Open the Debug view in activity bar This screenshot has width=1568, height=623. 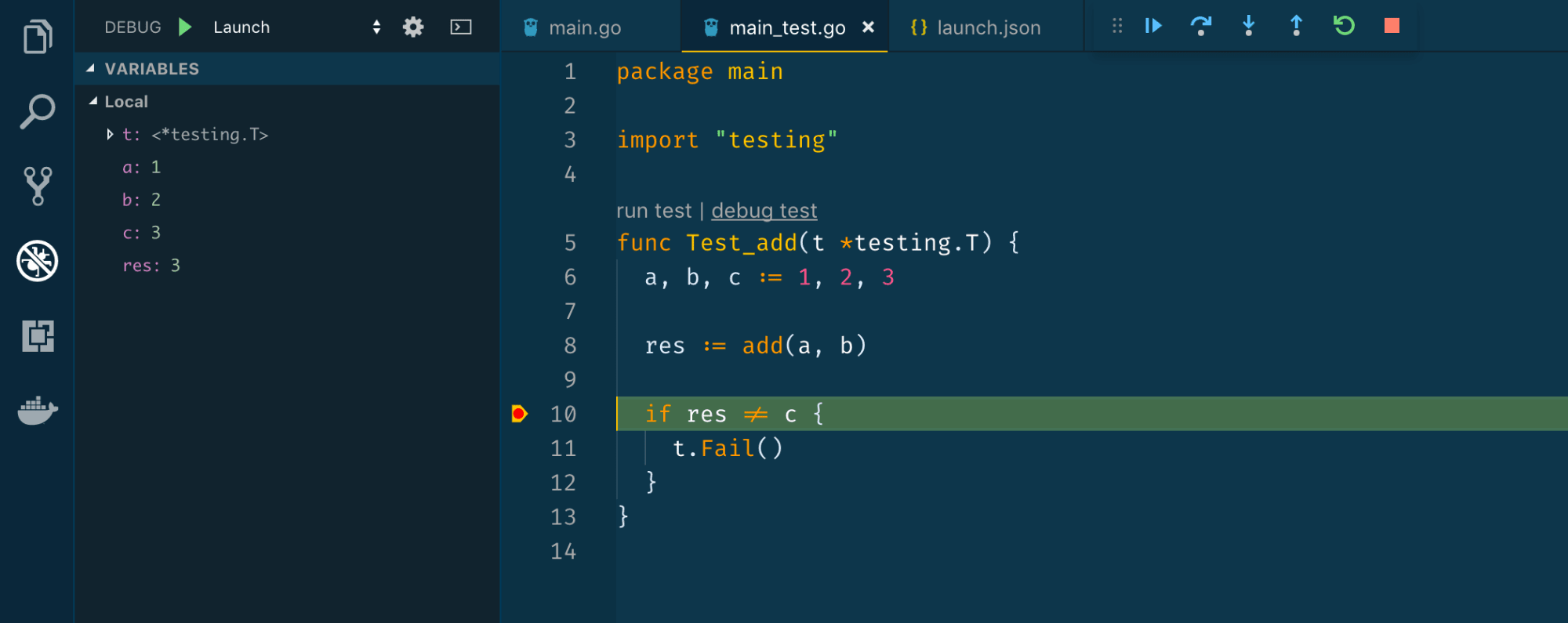click(37, 261)
